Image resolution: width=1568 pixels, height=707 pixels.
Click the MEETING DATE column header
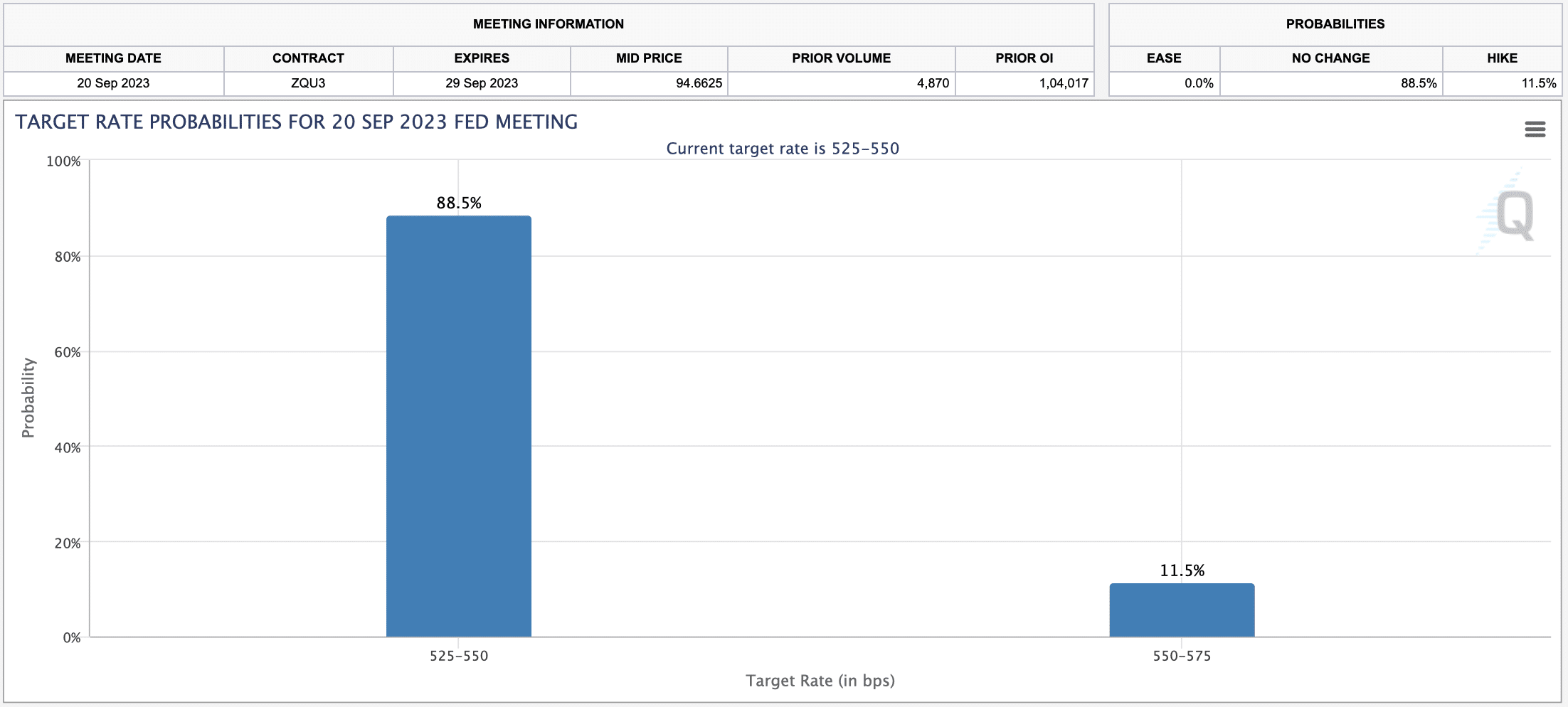tap(114, 58)
